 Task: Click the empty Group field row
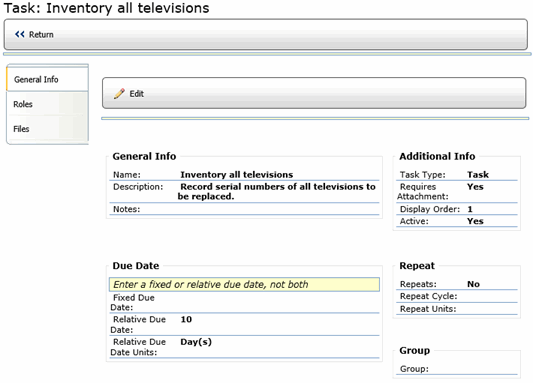(x=457, y=369)
